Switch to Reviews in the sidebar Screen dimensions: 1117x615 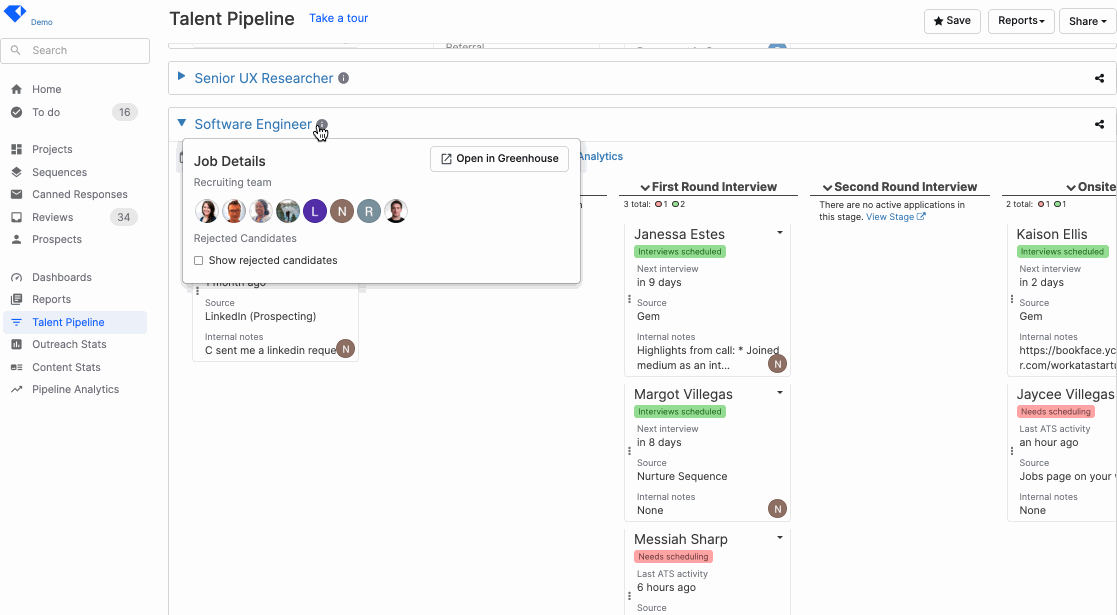pyautogui.click(x=14, y=216)
